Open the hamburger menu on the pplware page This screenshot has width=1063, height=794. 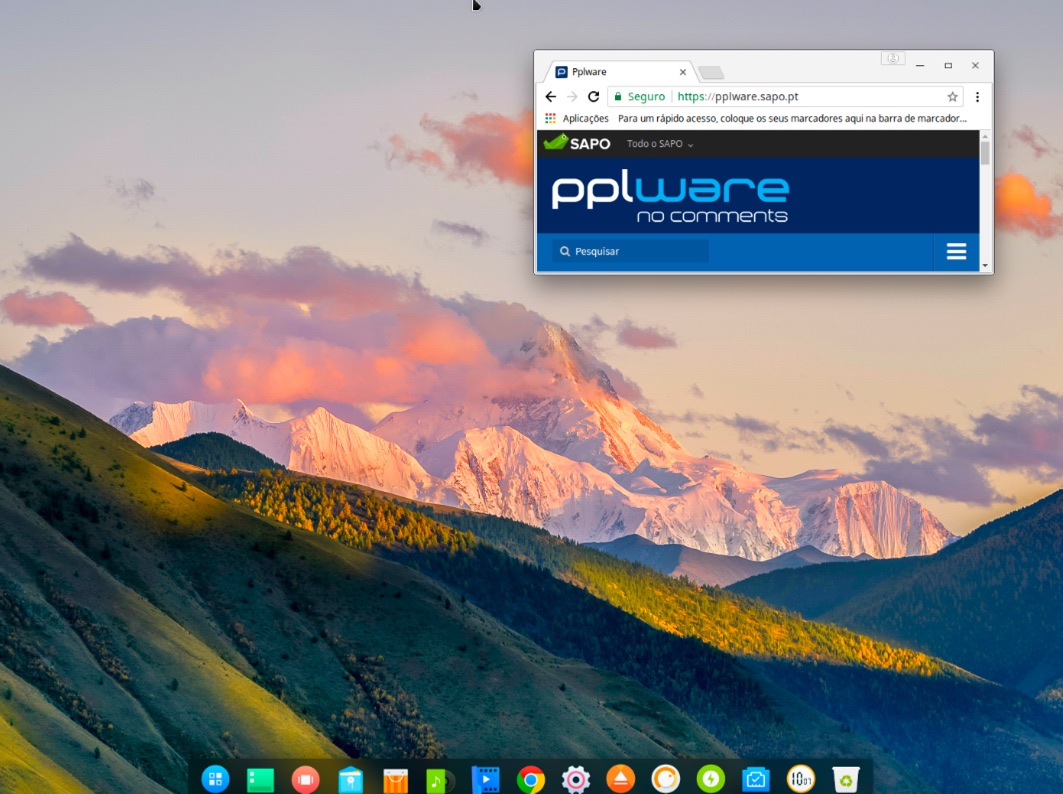tap(956, 252)
